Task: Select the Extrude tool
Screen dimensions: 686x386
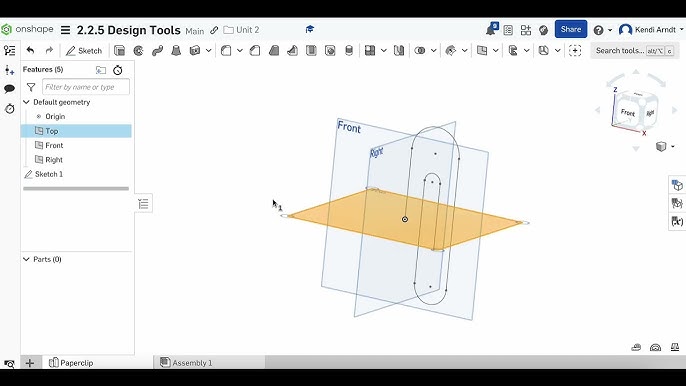Action: [119, 51]
